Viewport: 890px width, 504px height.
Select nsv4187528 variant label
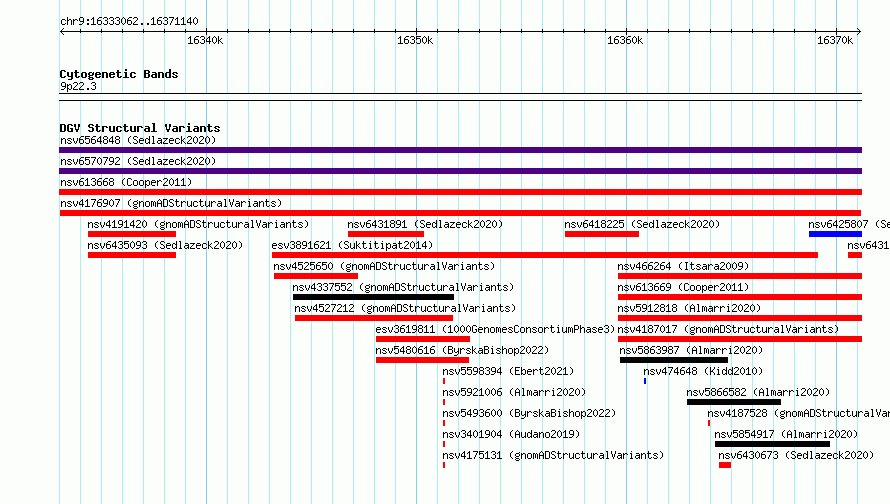coord(799,413)
